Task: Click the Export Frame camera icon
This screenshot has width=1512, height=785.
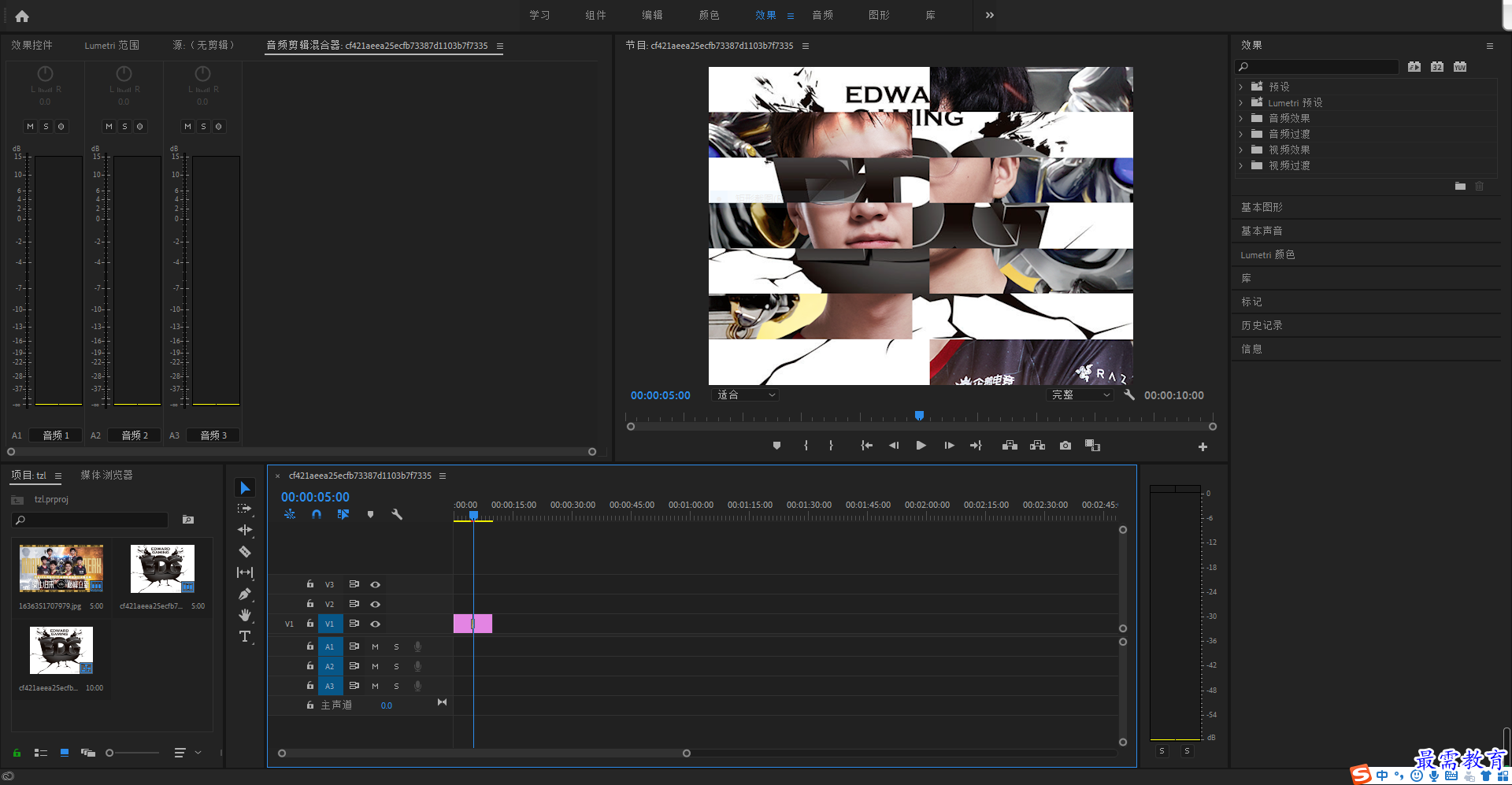Action: [1065, 446]
